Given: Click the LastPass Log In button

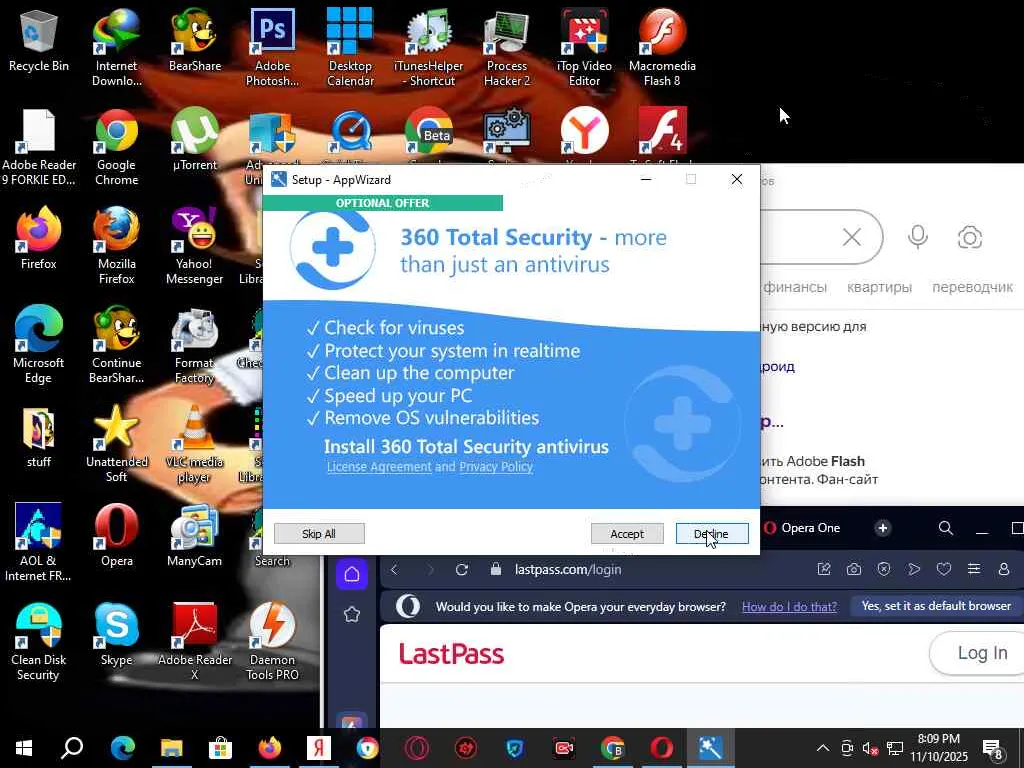Looking at the screenshot, I should [x=980, y=652].
